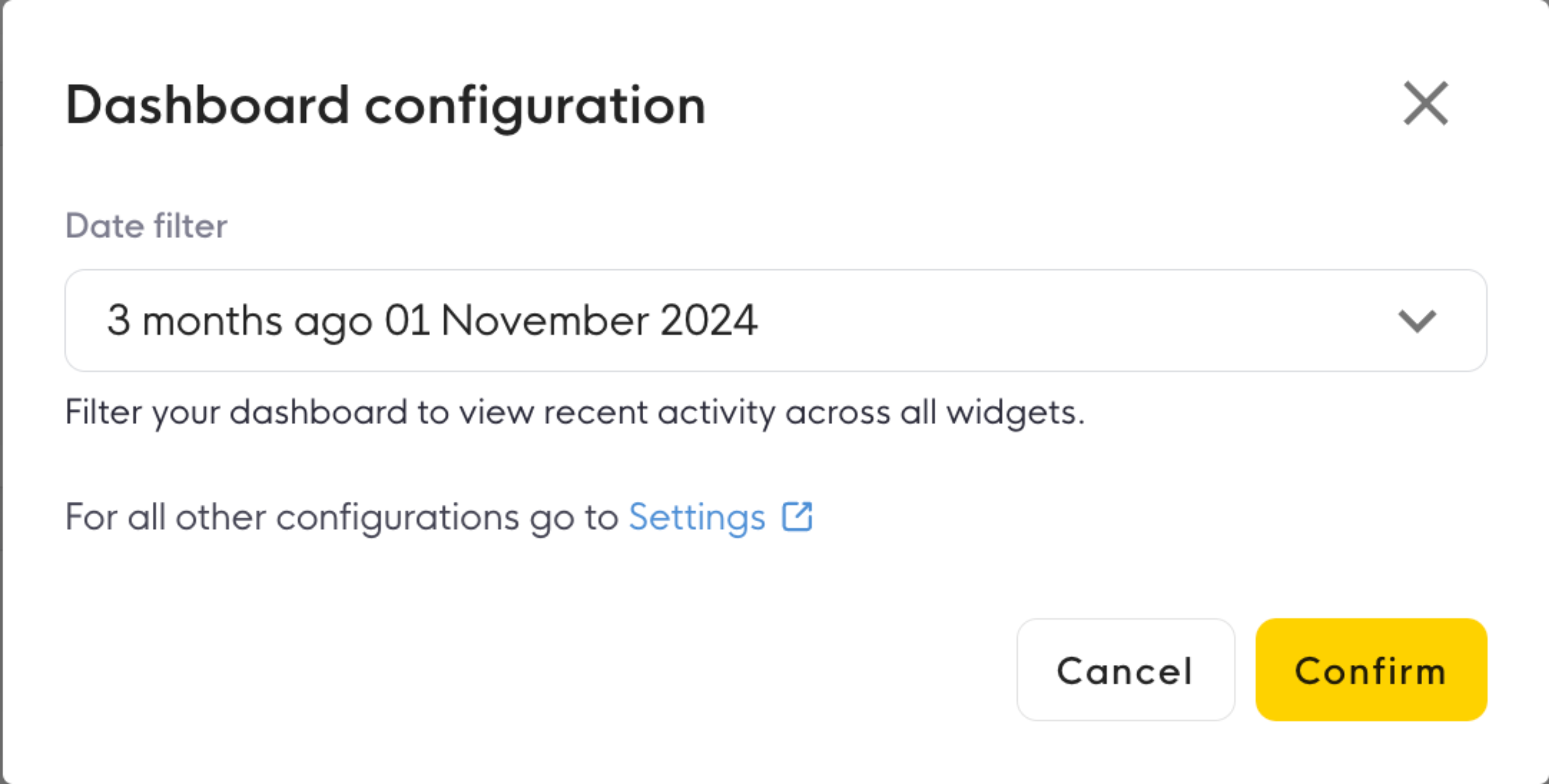Click the word 'Dashboard' in the title

tap(207, 105)
